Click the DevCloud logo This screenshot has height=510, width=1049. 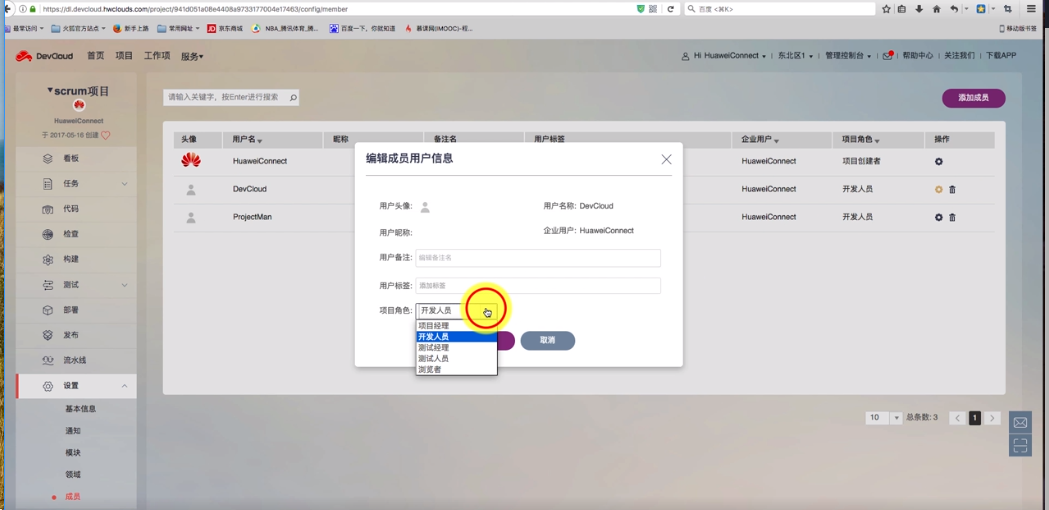pos(45,56)
